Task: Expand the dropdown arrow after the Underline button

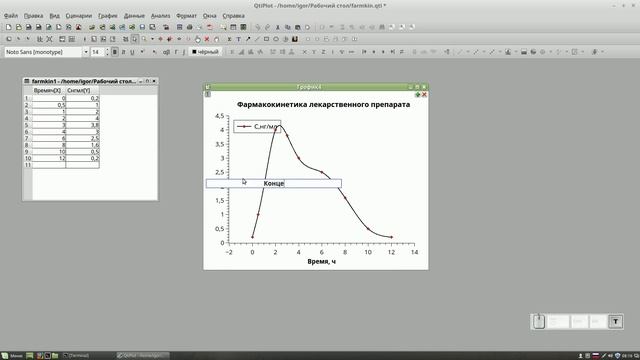Action: 142,52
